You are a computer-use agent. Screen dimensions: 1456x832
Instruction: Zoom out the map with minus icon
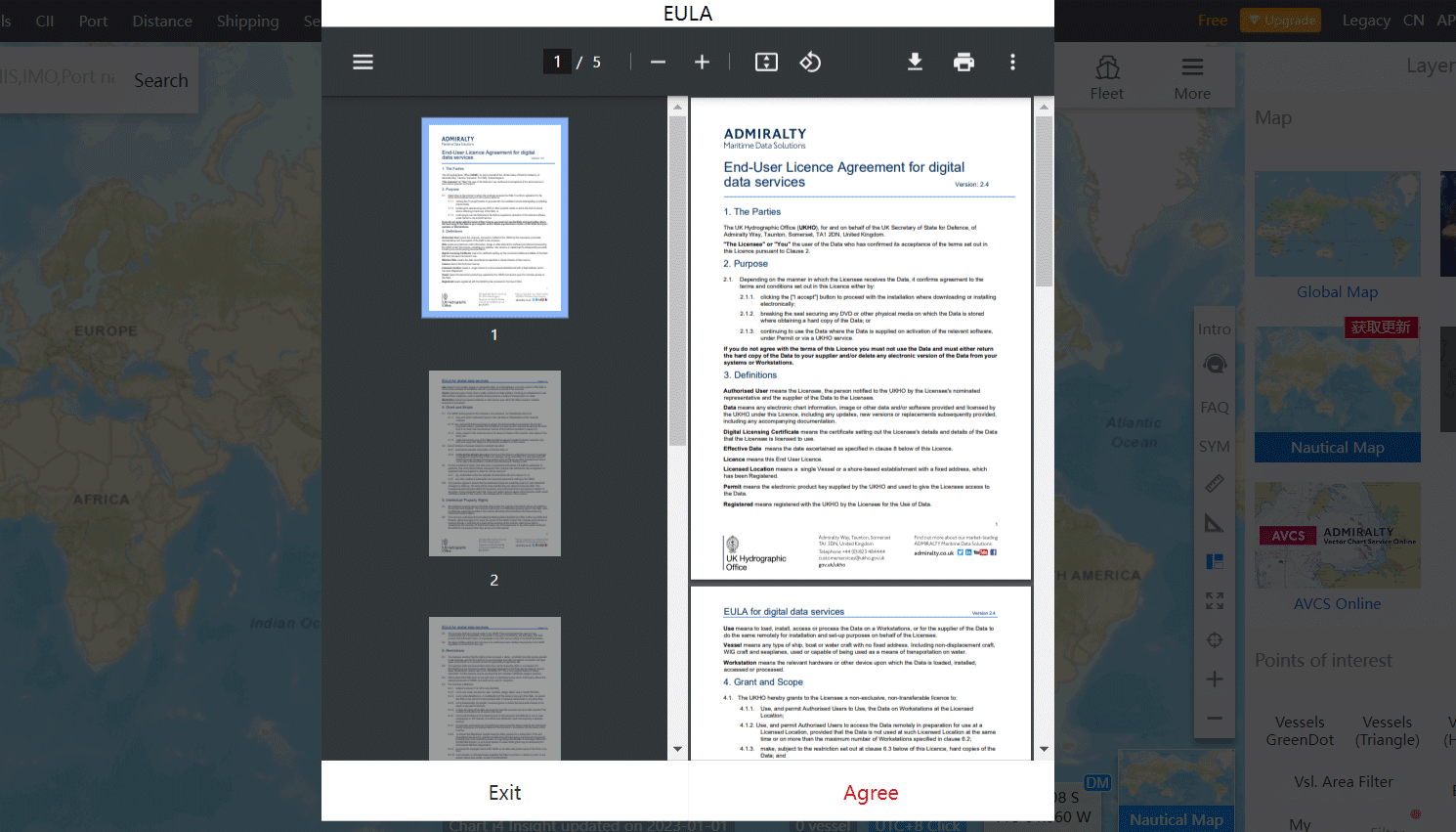pyautogui.click(x=1215, y=719)
